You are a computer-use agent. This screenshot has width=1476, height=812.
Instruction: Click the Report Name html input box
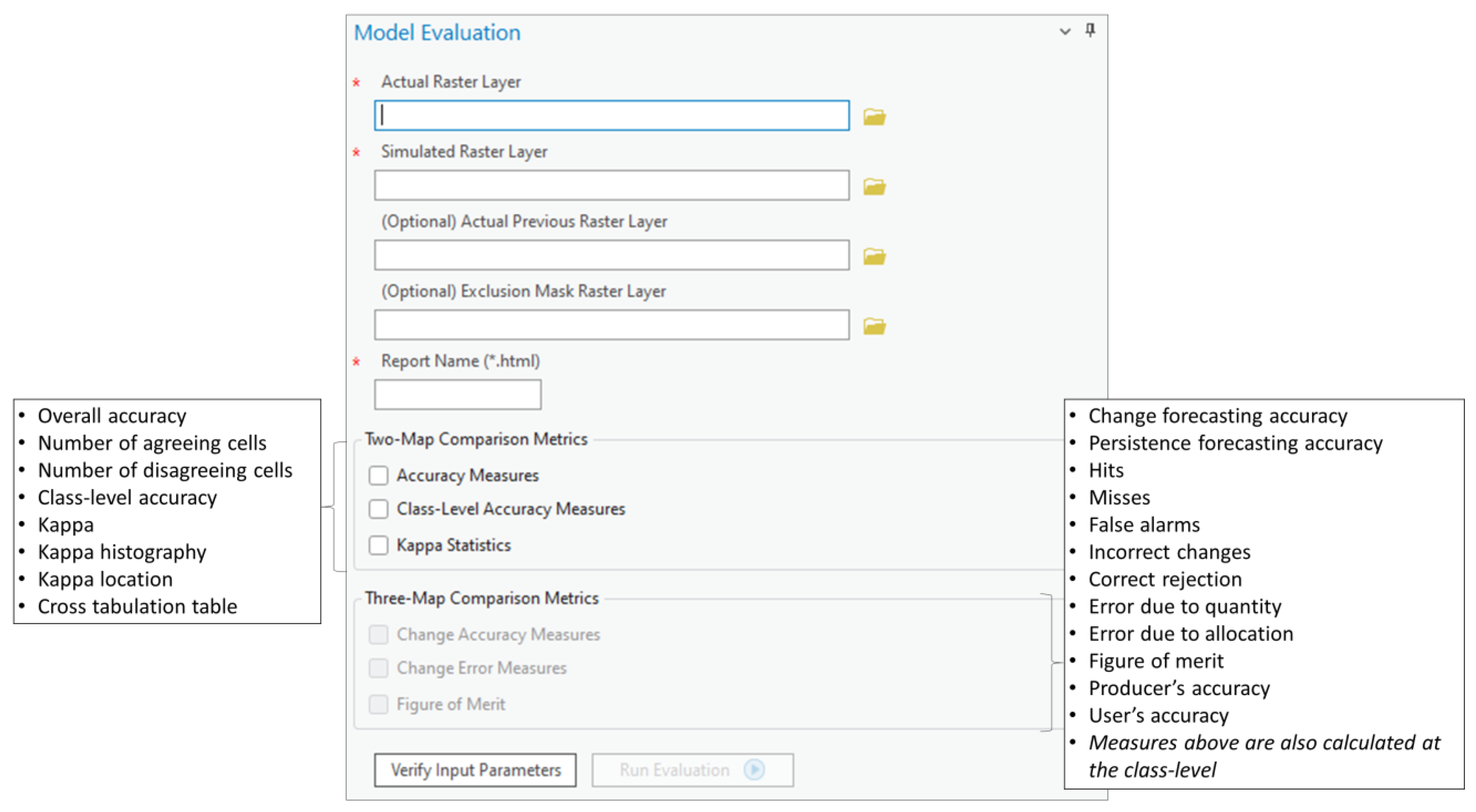coord(457,395)
